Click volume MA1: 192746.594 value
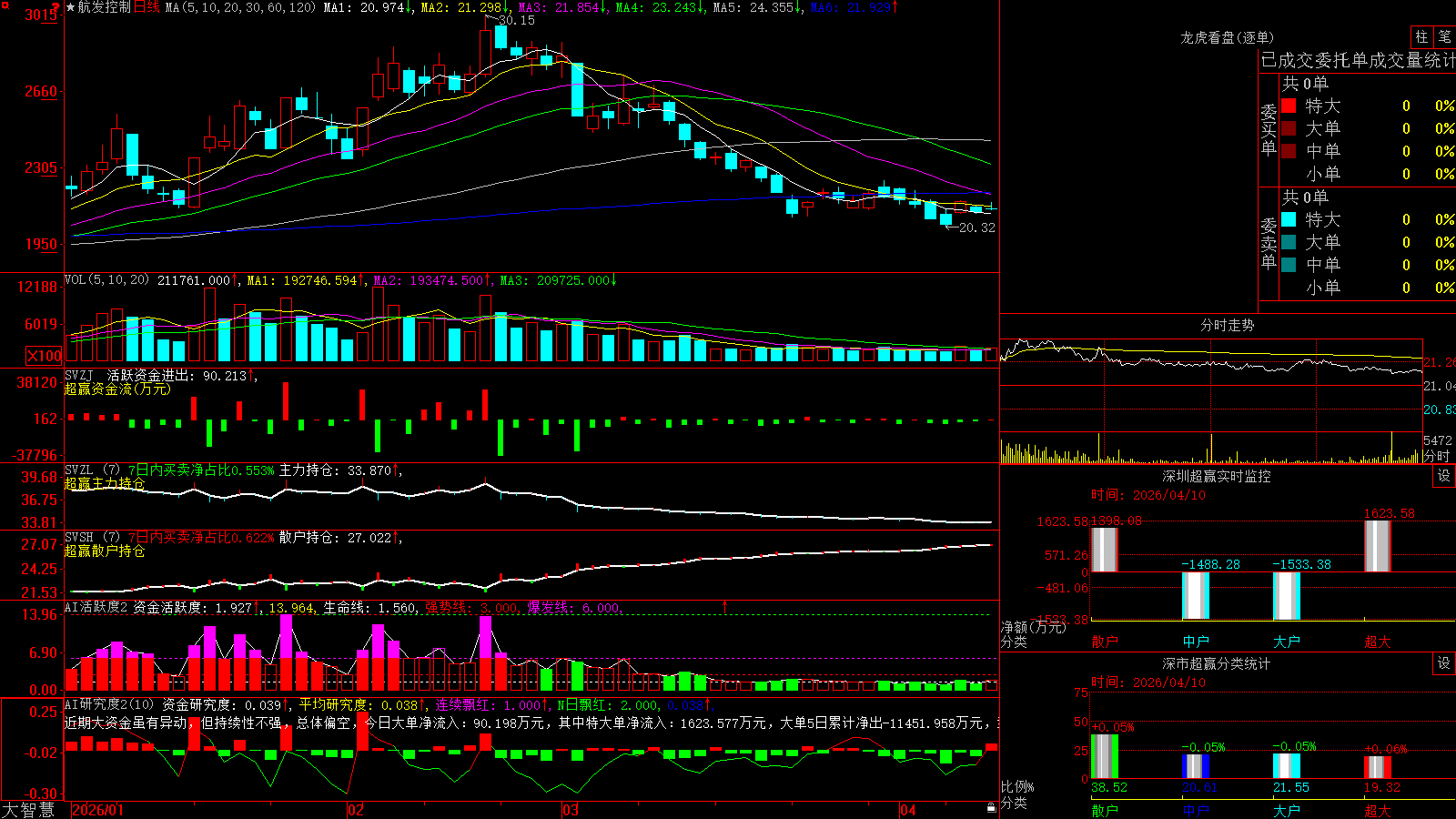The height and width of the screenshot is (819, 1456). tap(306, 280)
